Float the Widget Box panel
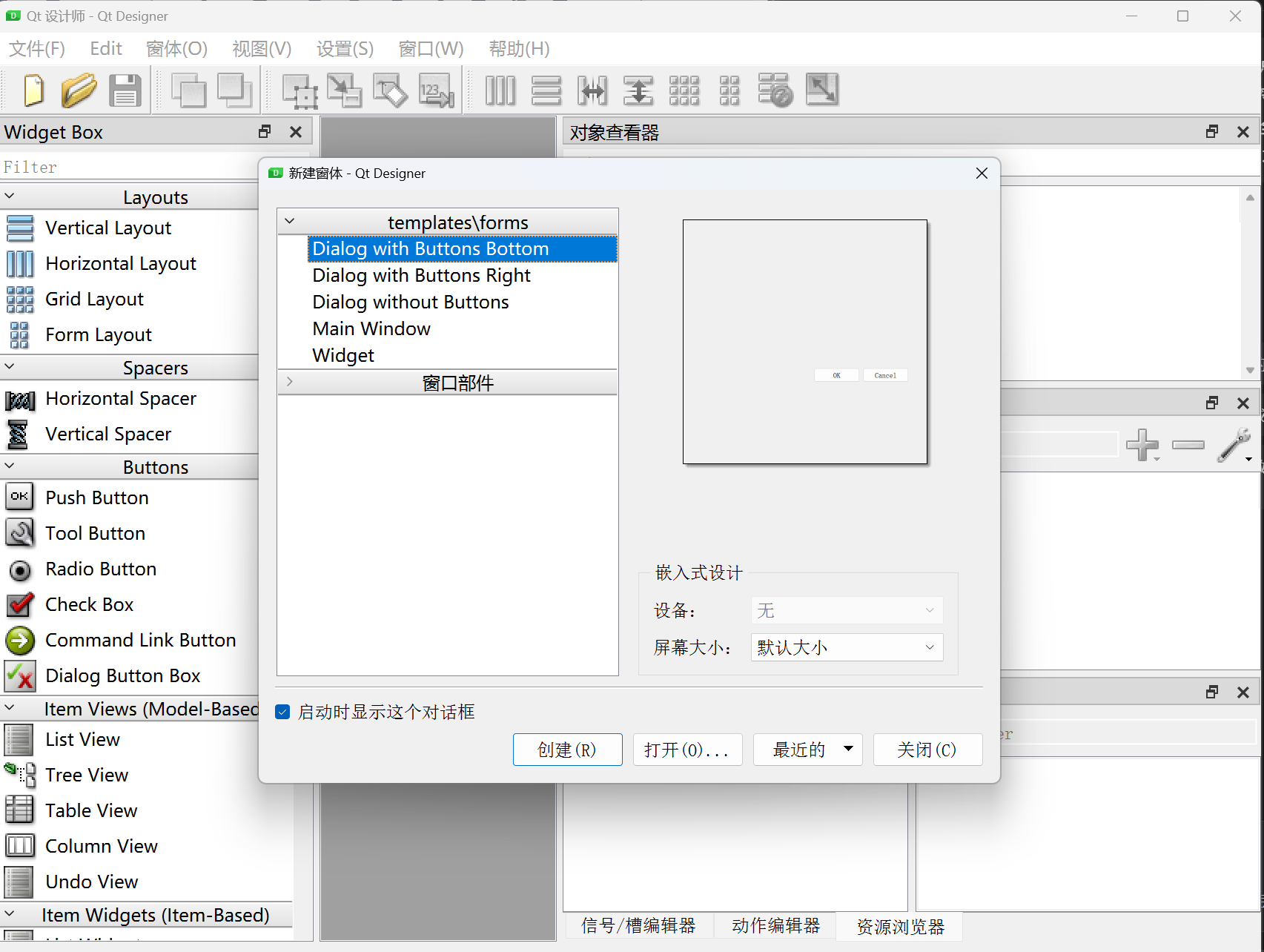The width and height of the screenshot is (1264, 952). pos(265,132)
